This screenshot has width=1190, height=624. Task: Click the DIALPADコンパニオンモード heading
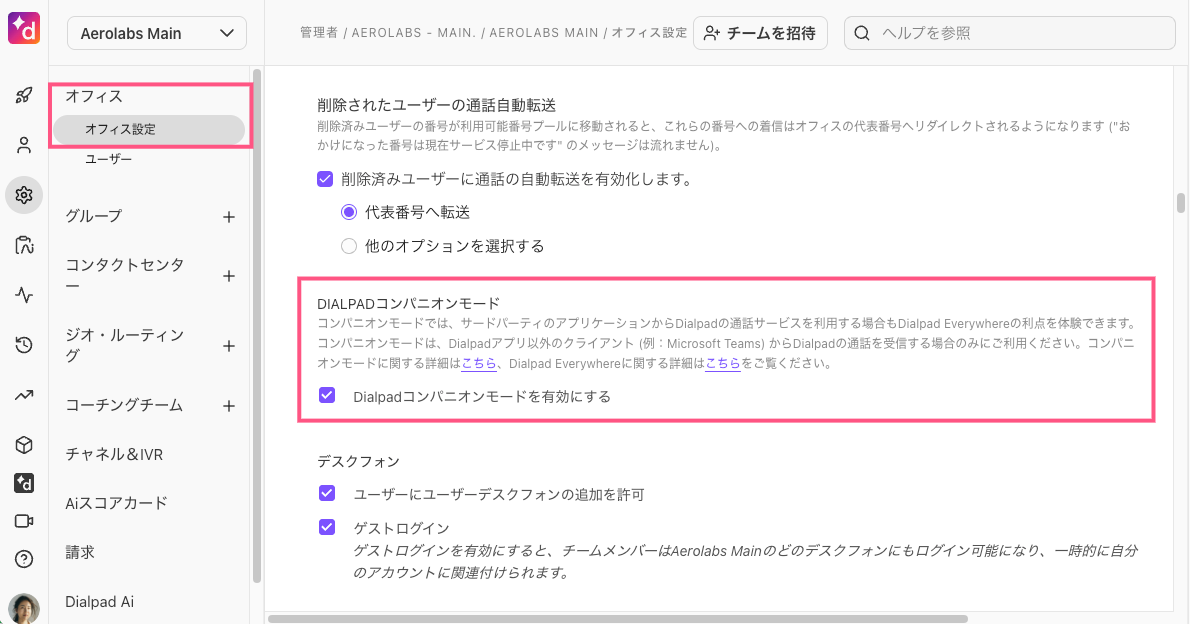(408, 304)
